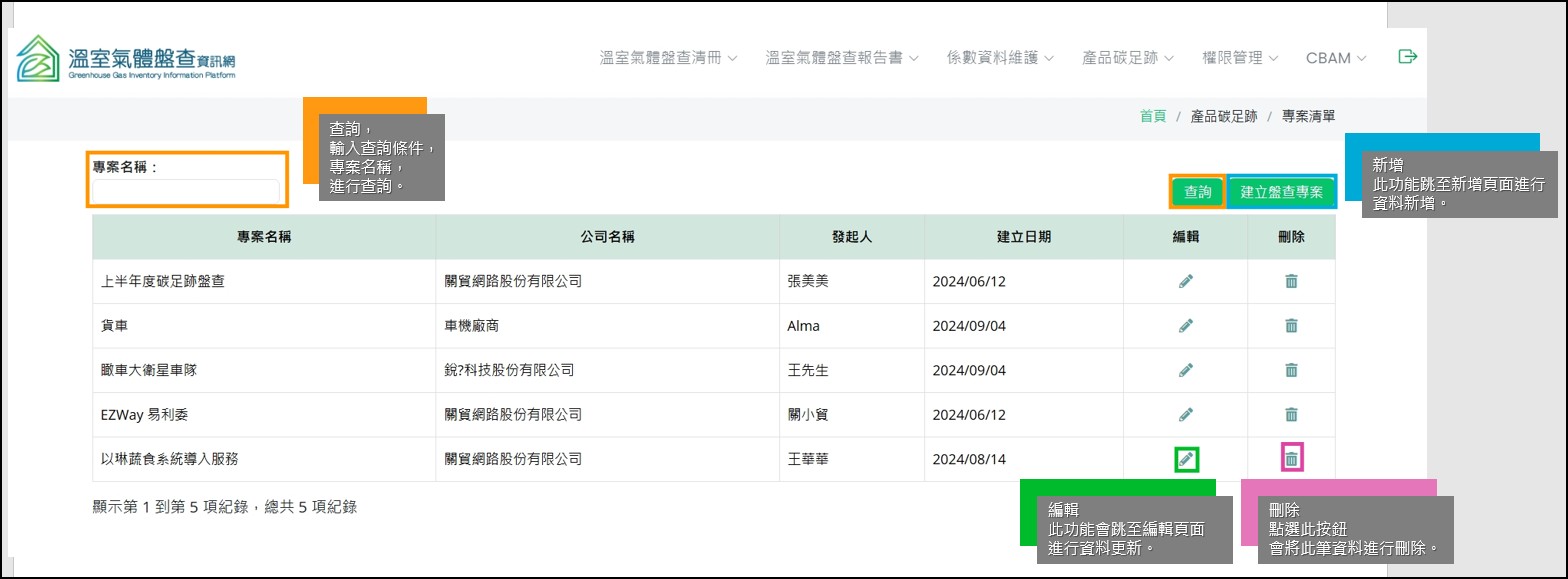1568x579 pixels.
Task: Expand the 係數資料維護 menu
Action: pyautogui.click(x=1000, y=58)
